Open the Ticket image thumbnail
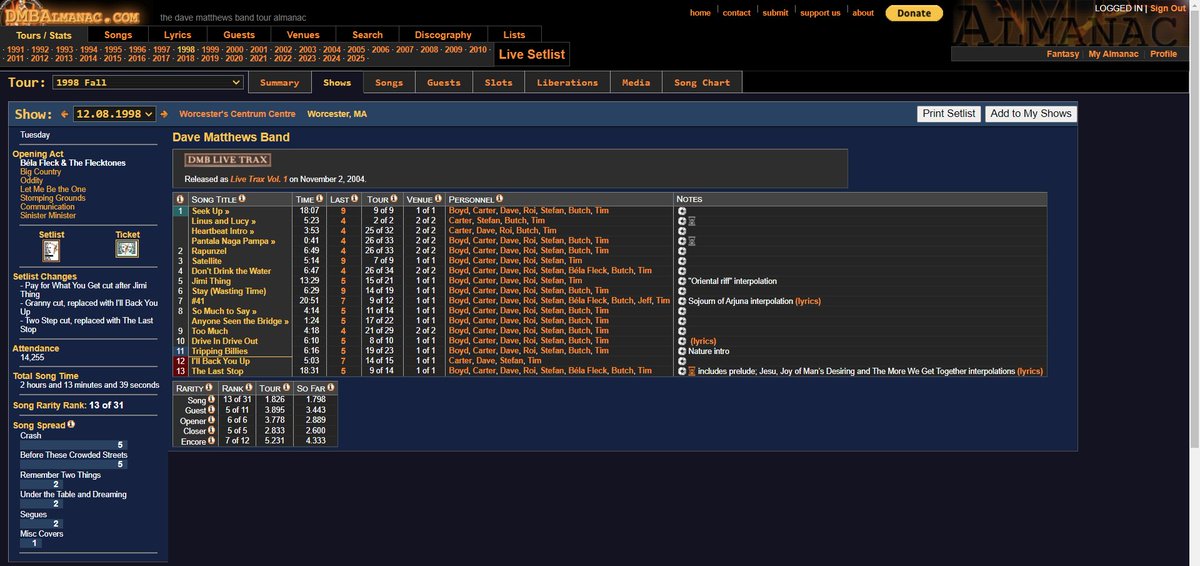Viewport: 1200px width, 566px height. 127,250
